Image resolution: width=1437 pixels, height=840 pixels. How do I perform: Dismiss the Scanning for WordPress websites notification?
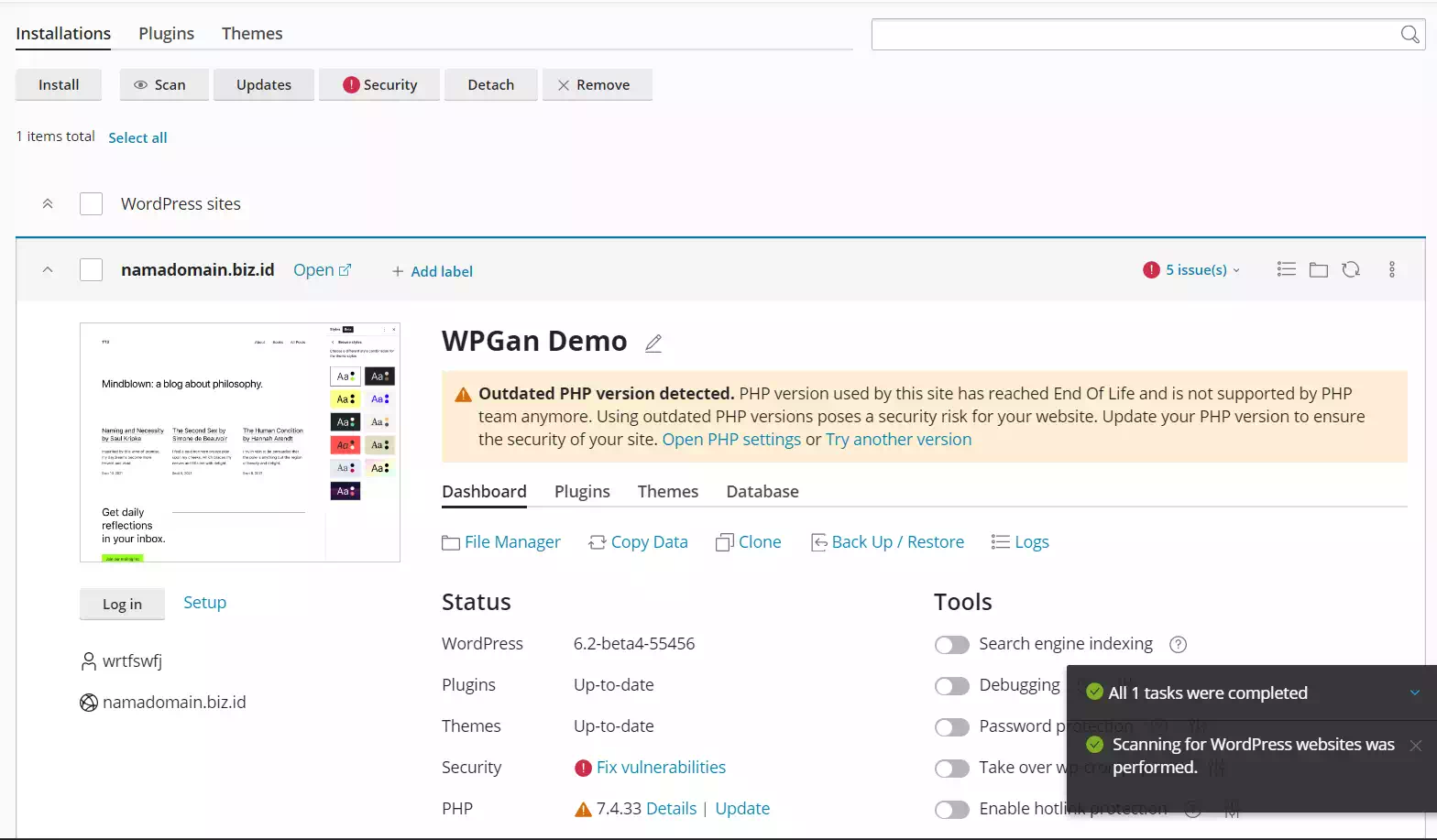click(x=1416, y=746)
